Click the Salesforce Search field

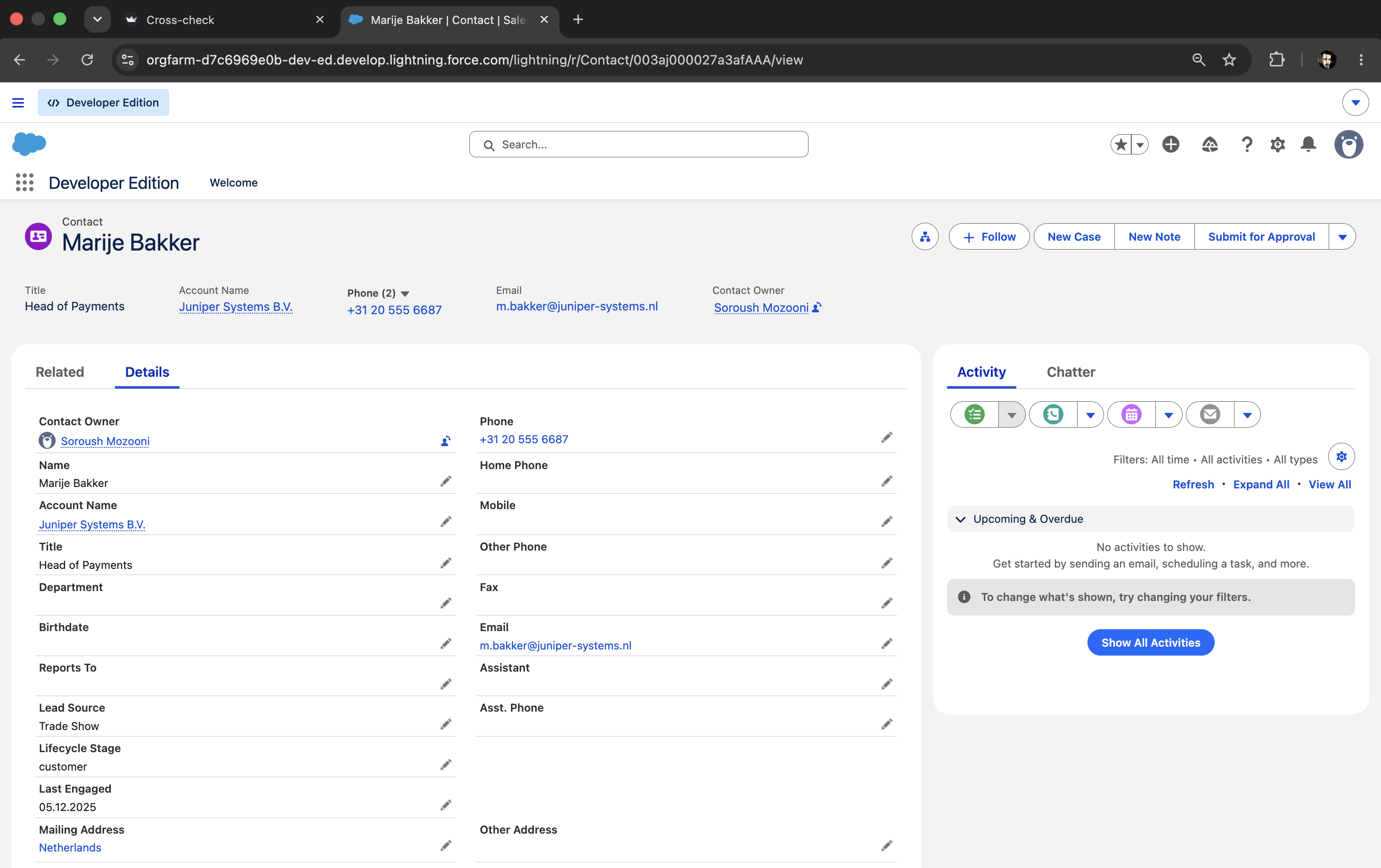tap(638, 145)
